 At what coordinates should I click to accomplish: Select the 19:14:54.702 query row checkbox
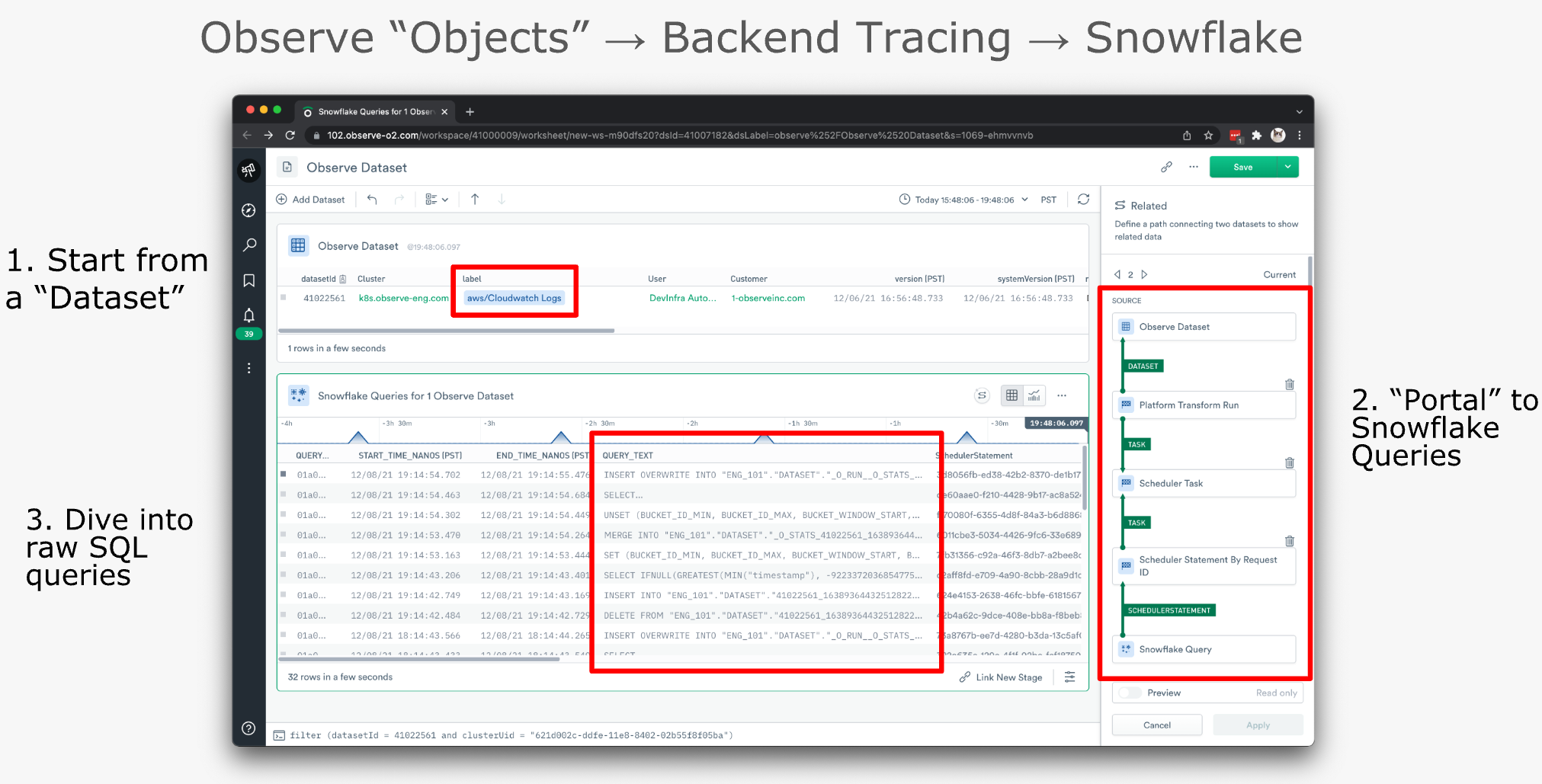tap(284, 474)
